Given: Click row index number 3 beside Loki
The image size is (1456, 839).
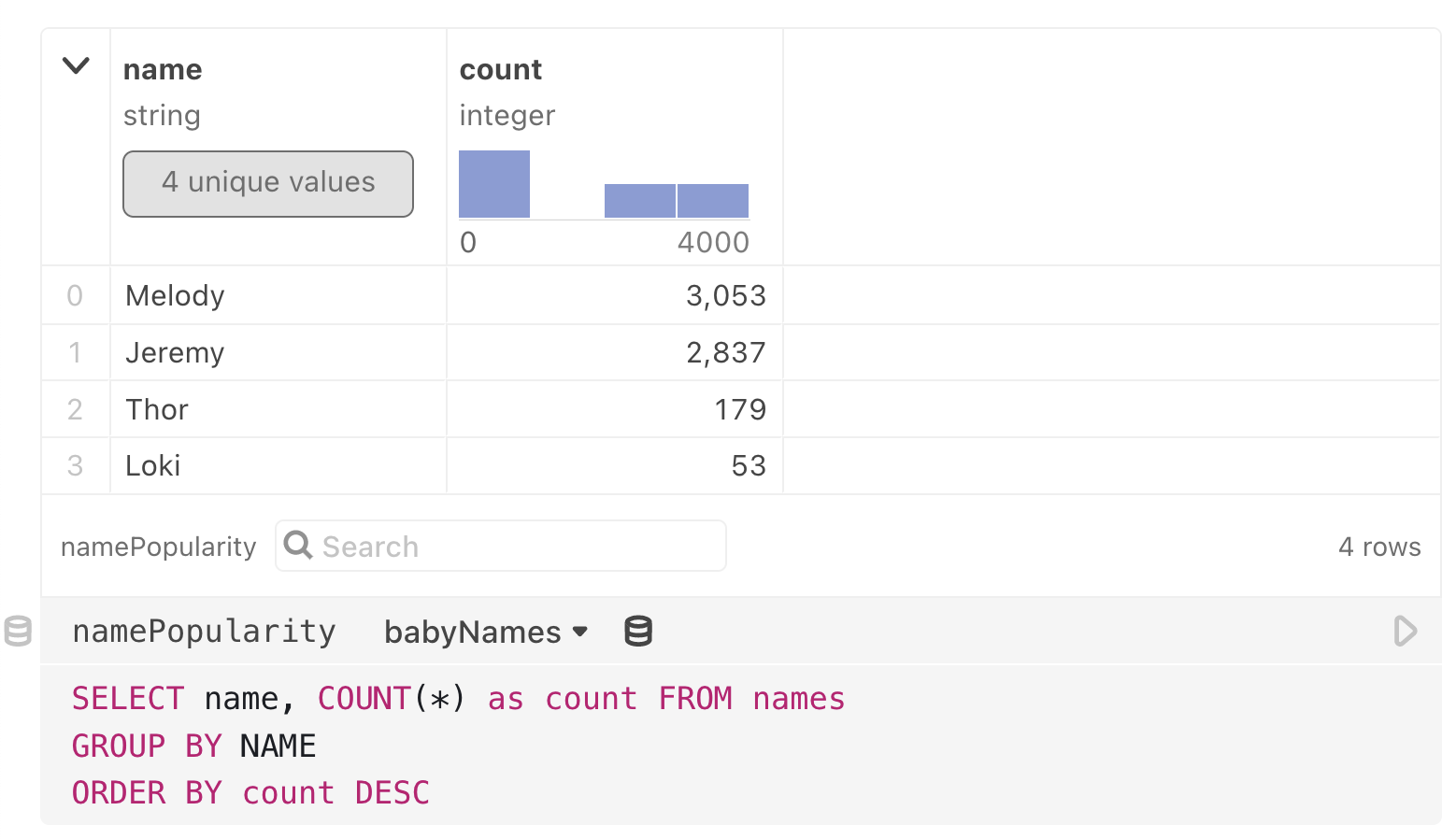Looking at the screenshot, I should pos(76,466).
